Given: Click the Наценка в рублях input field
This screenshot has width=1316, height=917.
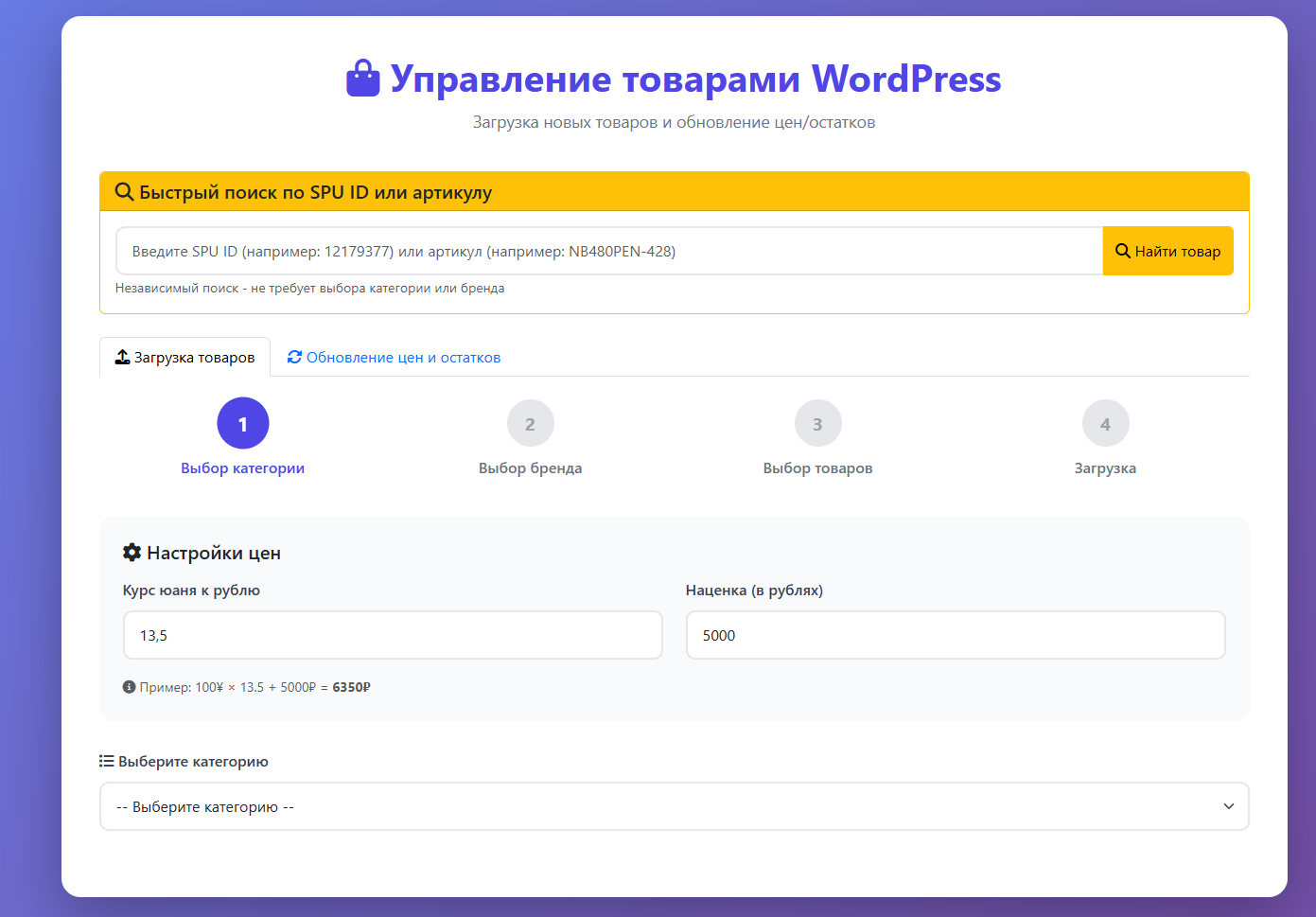Looking at the screenshot, I should pos(955,635).
